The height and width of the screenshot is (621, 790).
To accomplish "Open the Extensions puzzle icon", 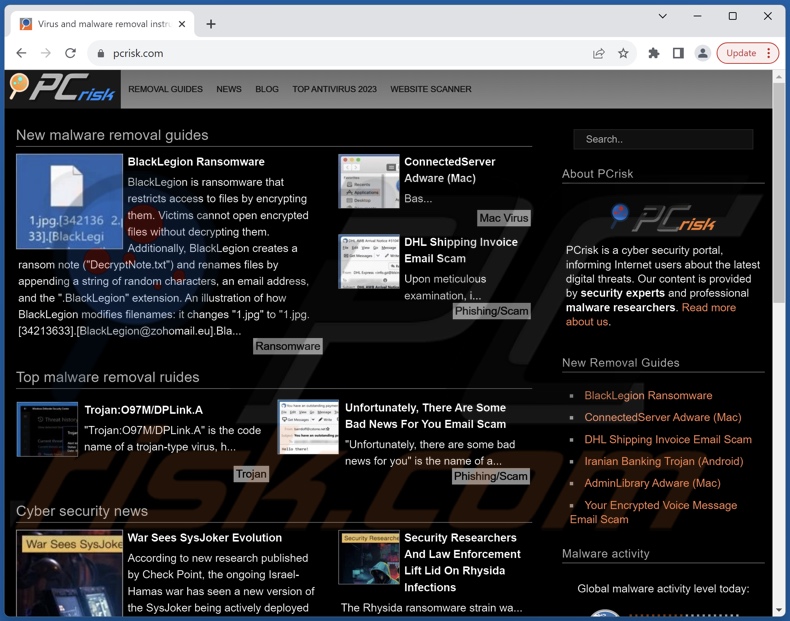I will [653, 53].
